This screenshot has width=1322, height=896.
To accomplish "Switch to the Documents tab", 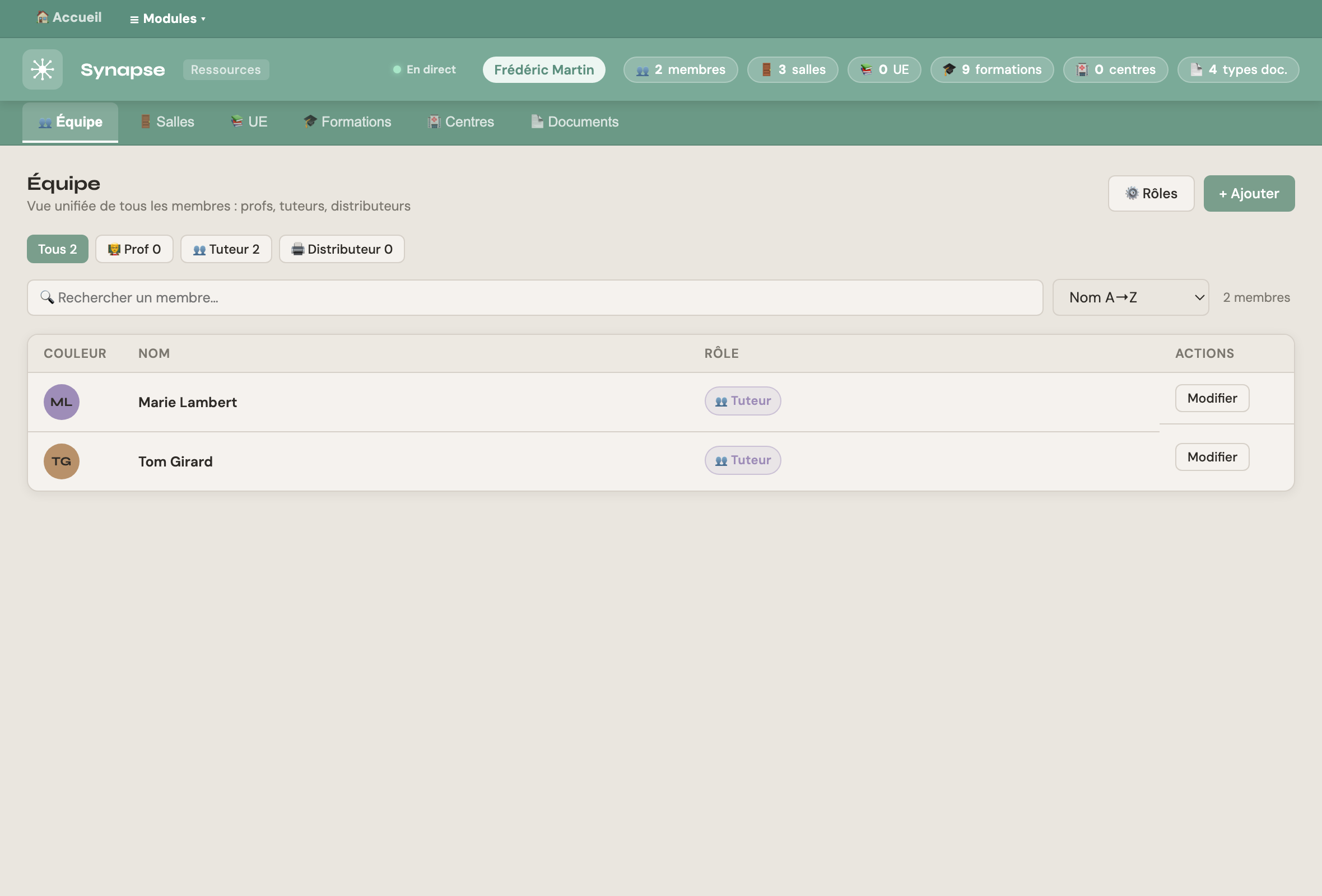I will 575,122.
